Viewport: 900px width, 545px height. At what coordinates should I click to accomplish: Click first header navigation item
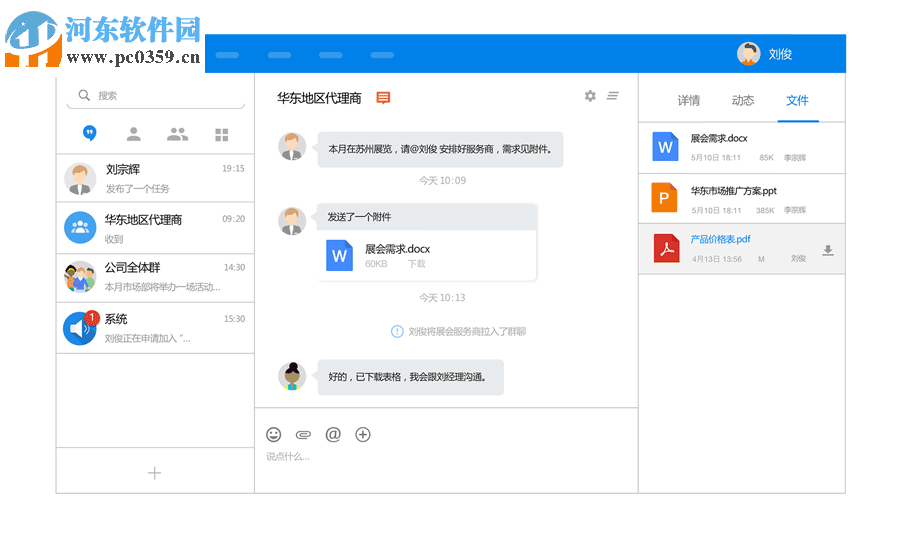tap(227, 55)
